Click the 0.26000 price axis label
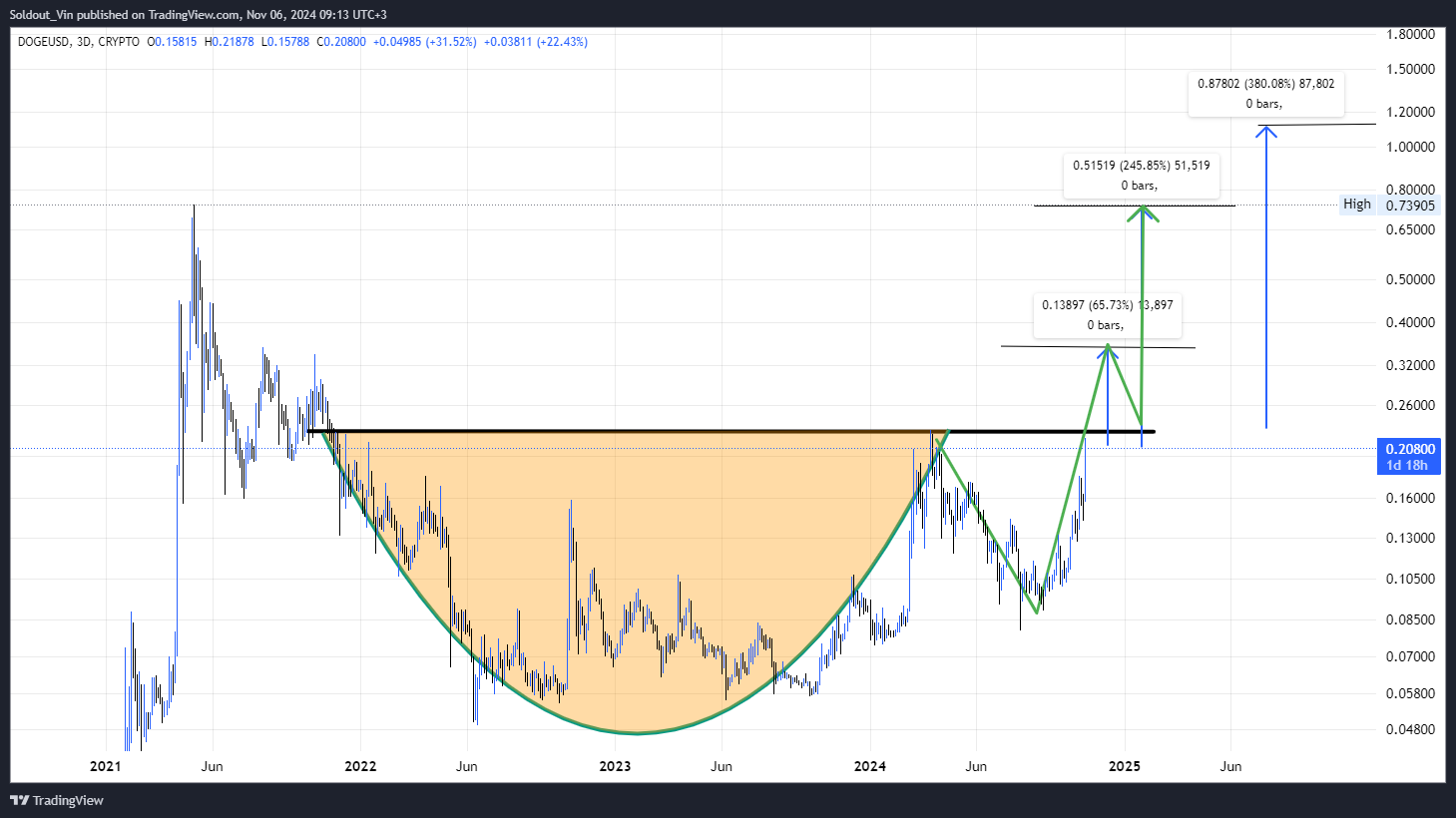Screen dimensions: 1456x818 tap(1410, 405)
